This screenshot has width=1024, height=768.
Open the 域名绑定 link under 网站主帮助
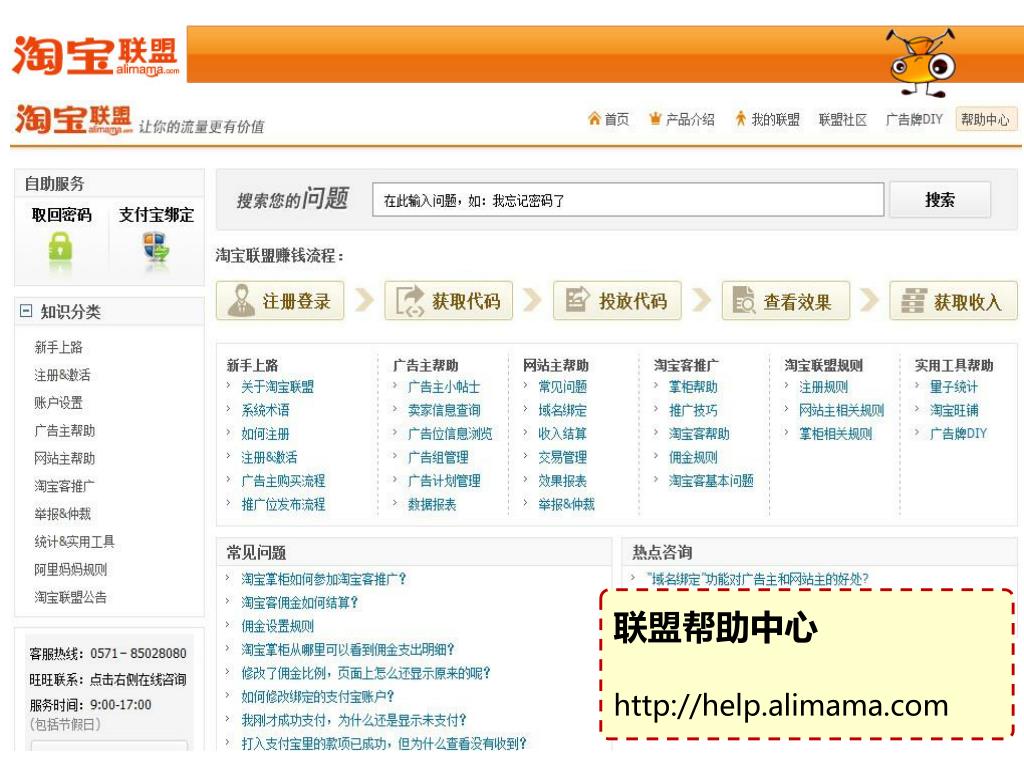(562, 410)
